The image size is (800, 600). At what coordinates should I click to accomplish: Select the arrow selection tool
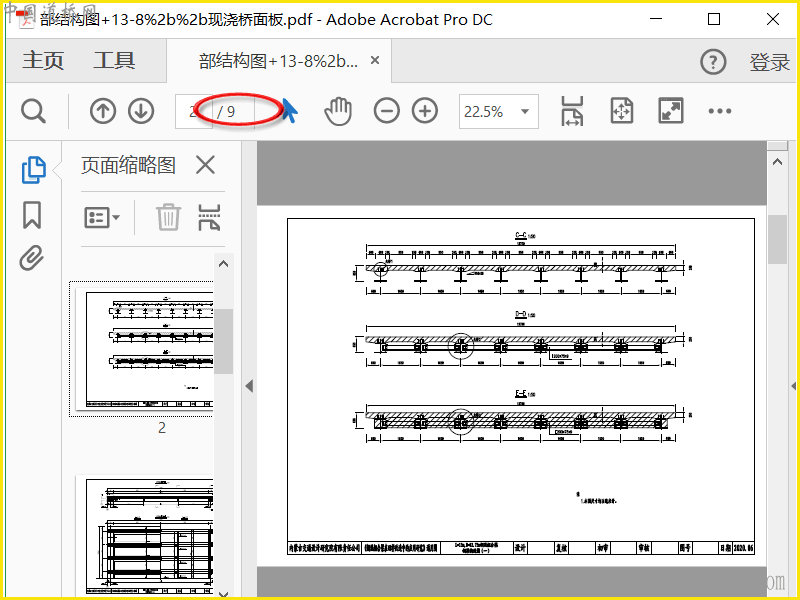[x=290, y=111]
